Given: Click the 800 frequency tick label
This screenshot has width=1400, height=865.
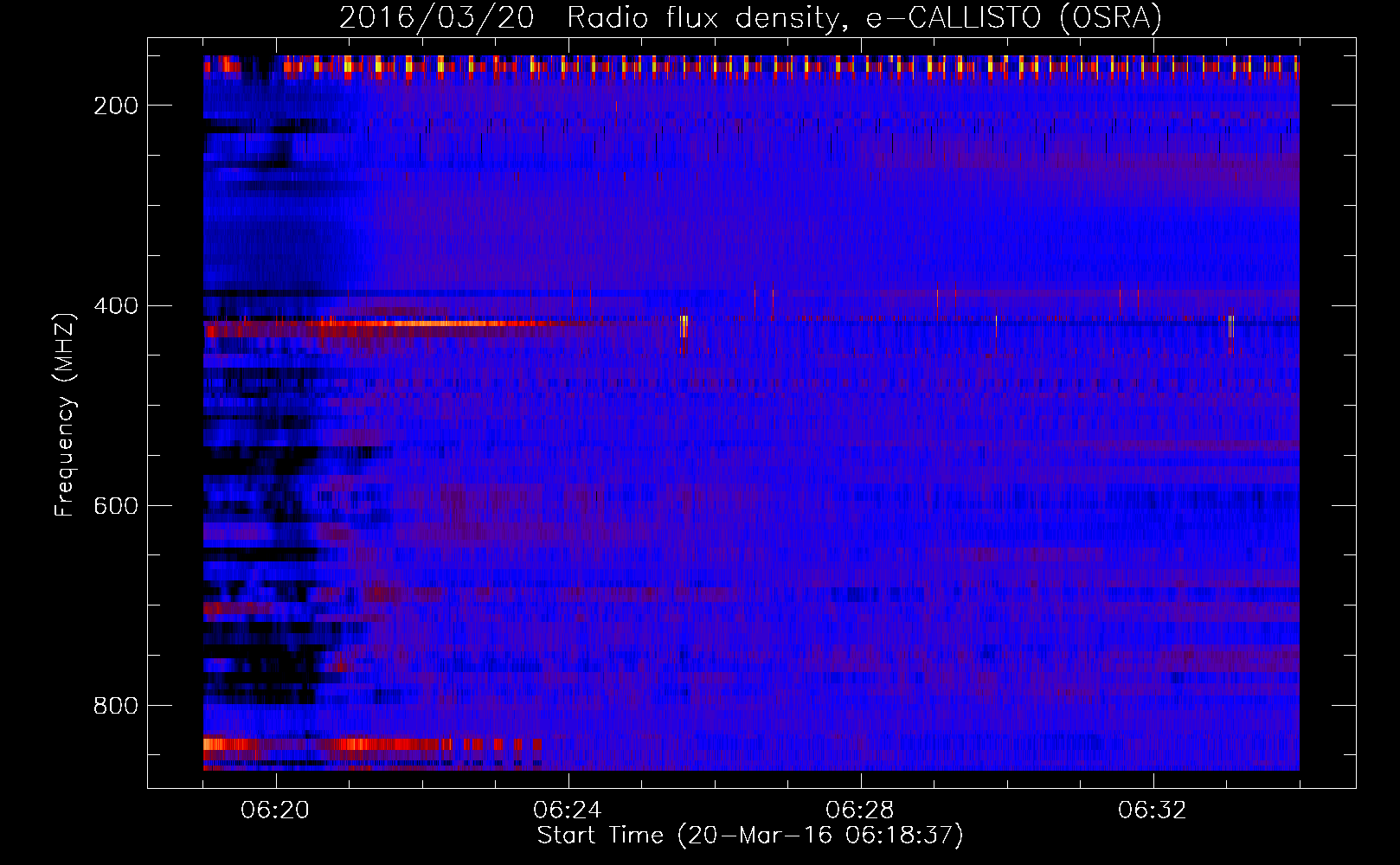Looking at the screenshot, I should pyautogui.click(x=116, y=706).
